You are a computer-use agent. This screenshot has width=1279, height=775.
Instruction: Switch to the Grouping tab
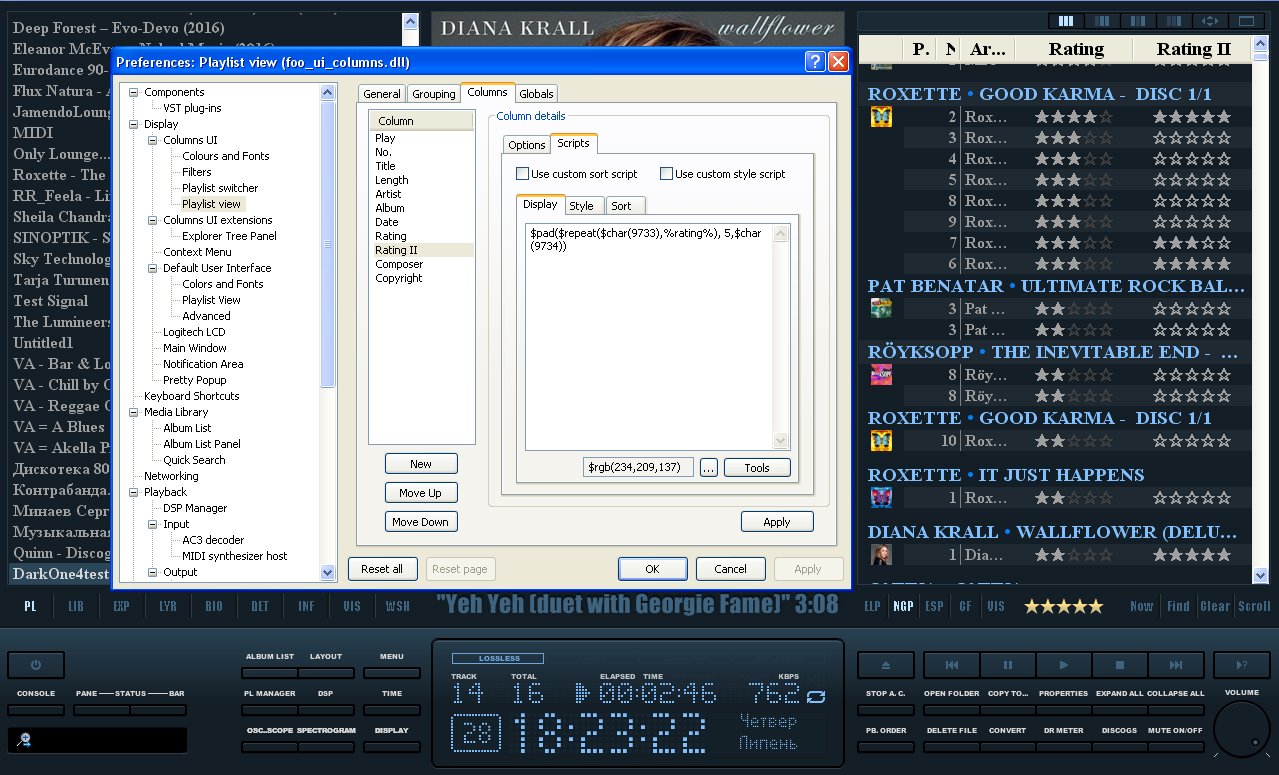pyautogui.click(x=433, y=94)
